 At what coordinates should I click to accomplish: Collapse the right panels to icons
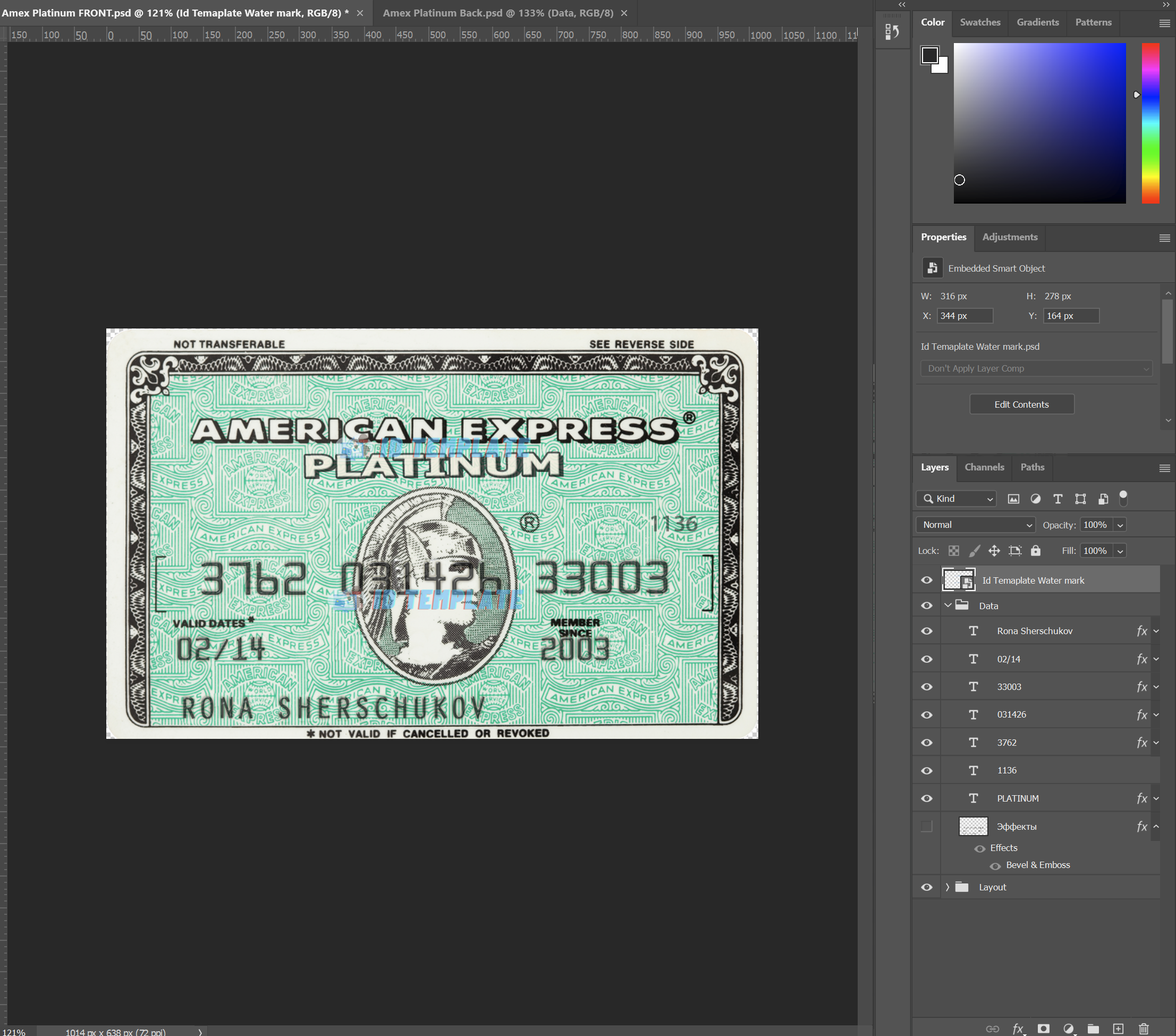click(1166, 5)
